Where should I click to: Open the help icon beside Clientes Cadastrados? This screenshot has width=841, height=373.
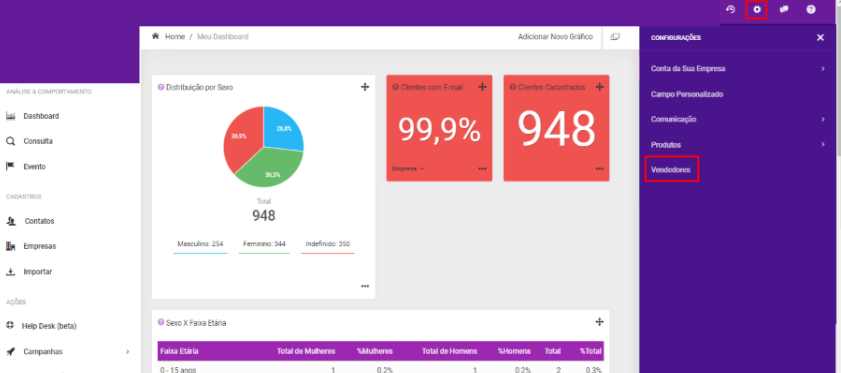513,87
